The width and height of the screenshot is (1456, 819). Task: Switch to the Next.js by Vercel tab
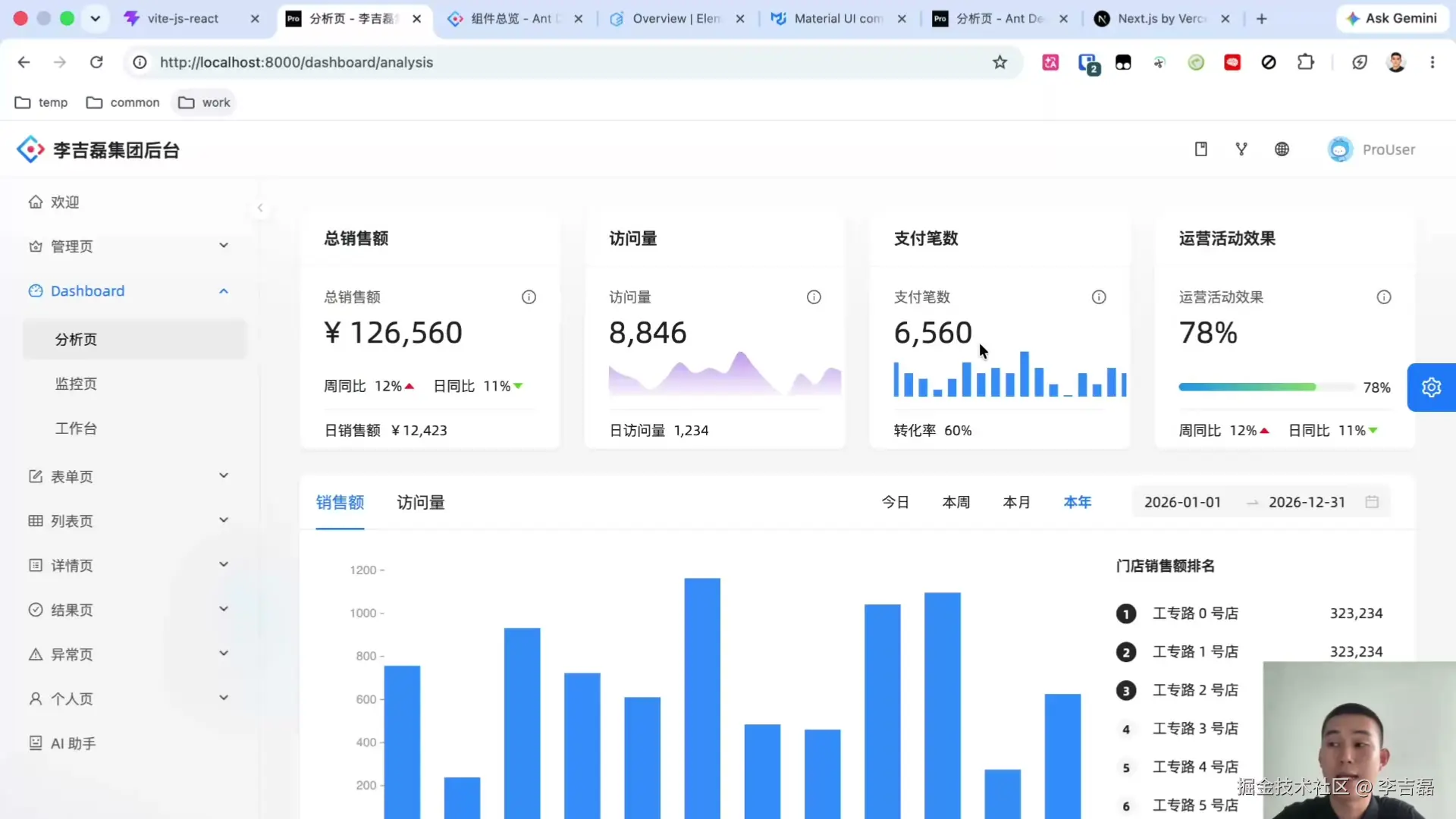(x=1161, y=19)
